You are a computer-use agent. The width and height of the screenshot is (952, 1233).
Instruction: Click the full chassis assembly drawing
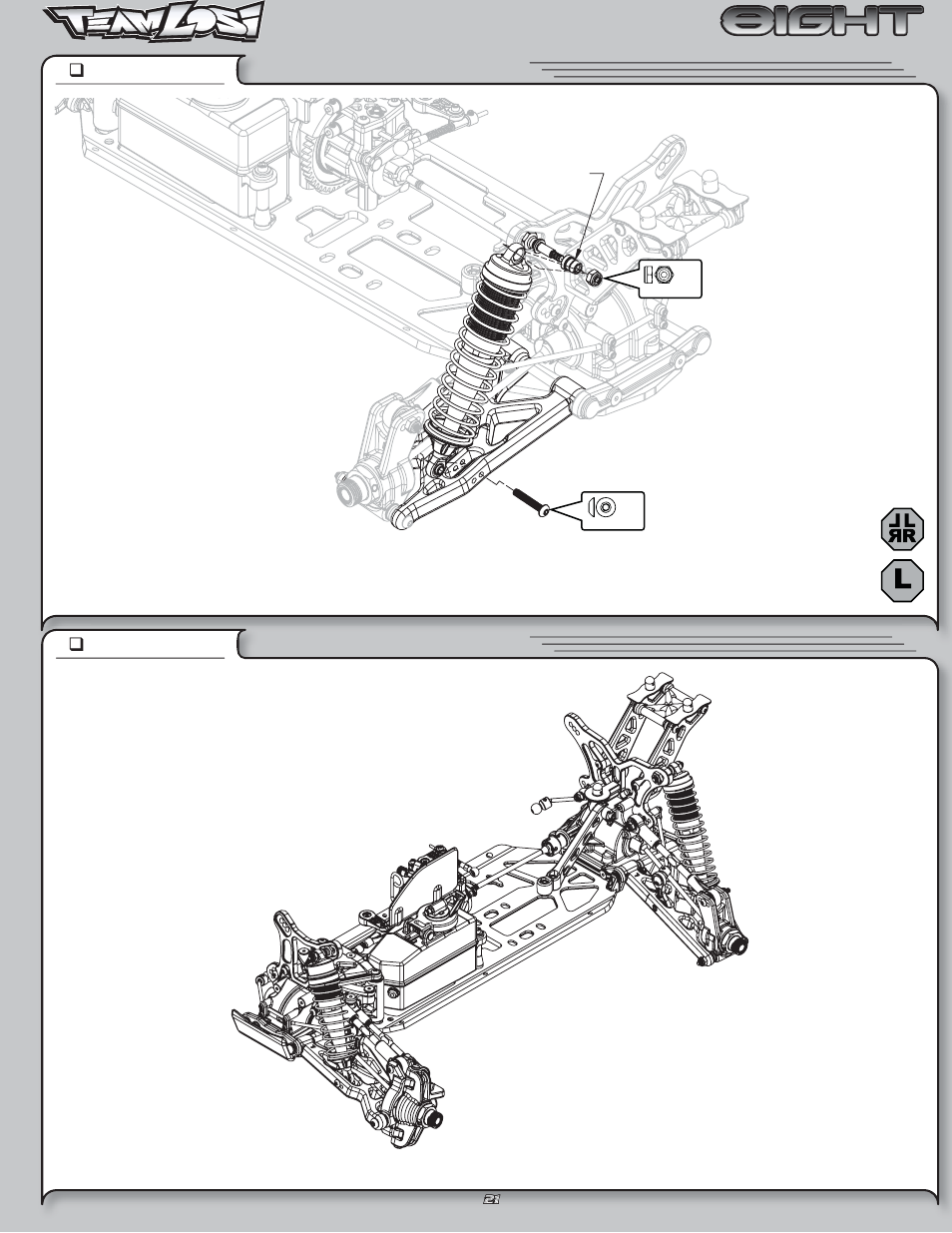pos(491,911)
